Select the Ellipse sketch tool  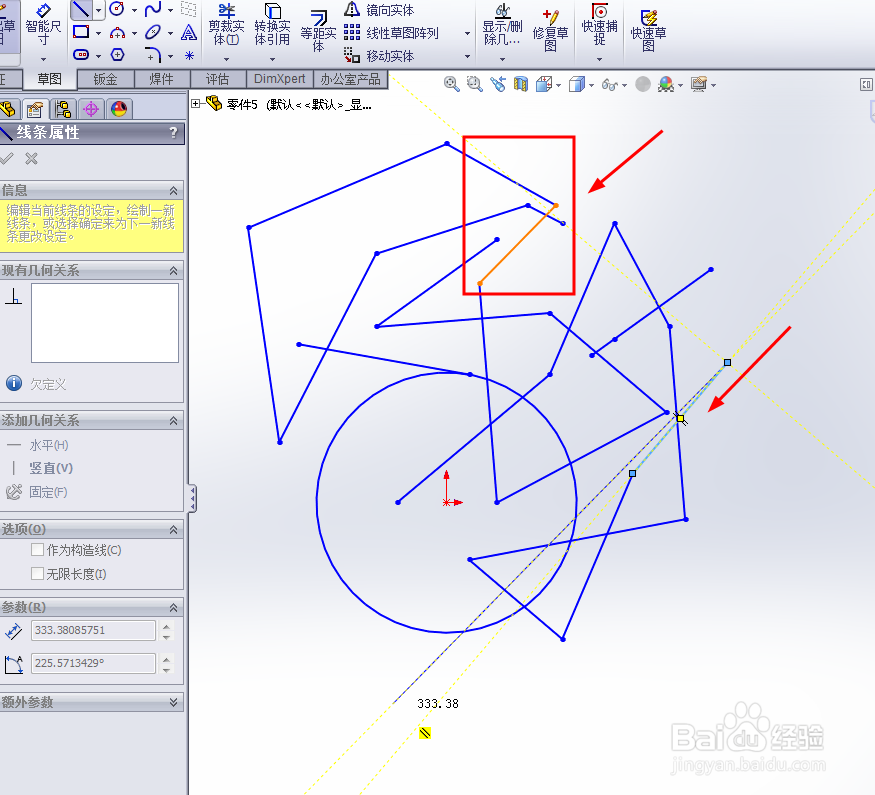(x=153, y=32)
